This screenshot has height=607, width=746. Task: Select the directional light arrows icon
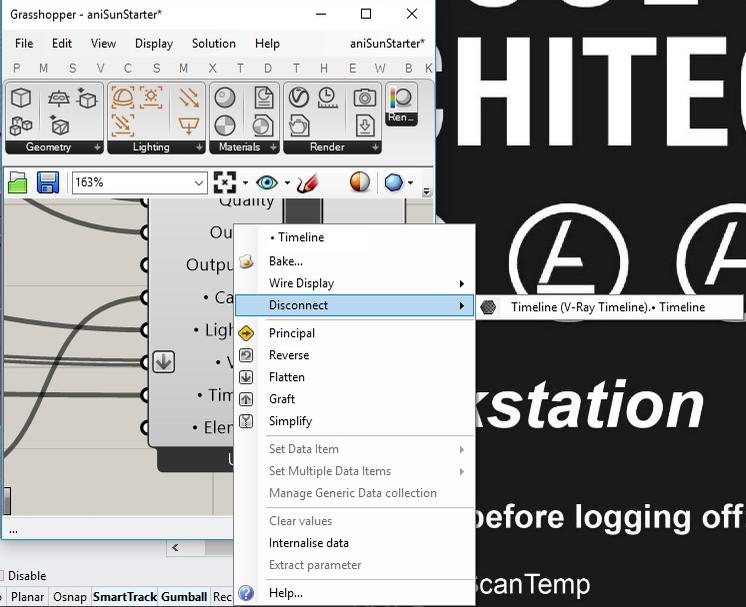tap(189, 98)
